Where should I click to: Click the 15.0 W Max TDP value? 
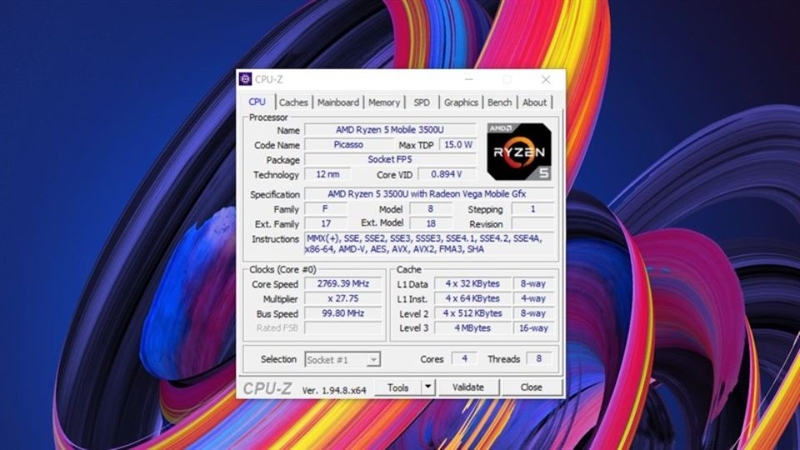(458, 145)
